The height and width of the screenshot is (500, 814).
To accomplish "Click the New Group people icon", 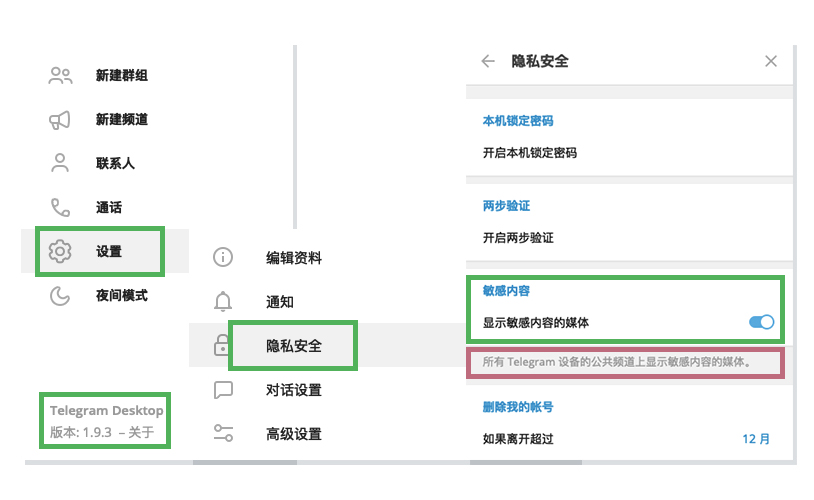I will click(x=60, y=76).
